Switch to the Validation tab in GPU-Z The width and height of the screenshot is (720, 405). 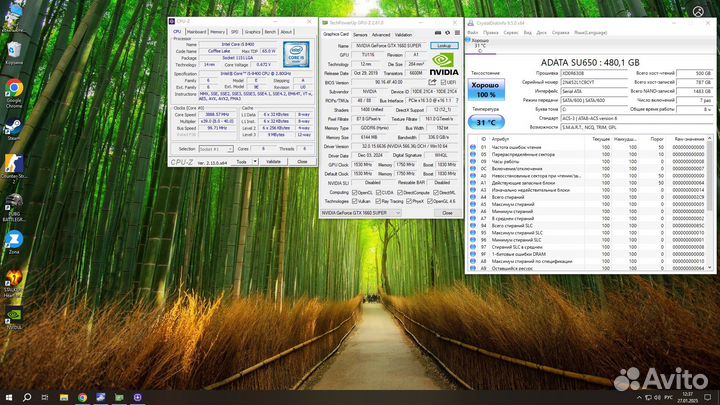click(x=403, y=34)
